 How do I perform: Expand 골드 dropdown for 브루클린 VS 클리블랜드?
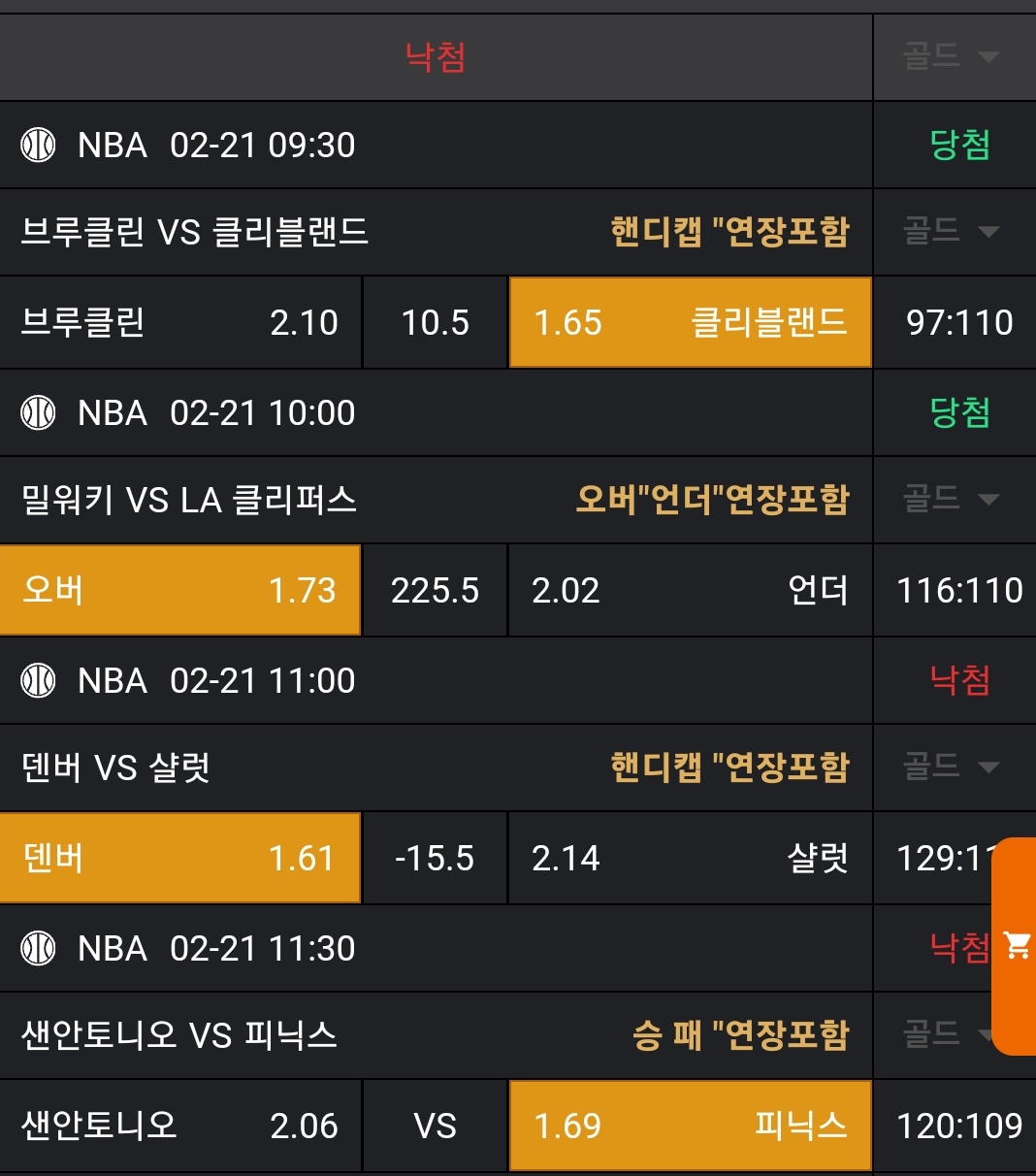[952, 231]
